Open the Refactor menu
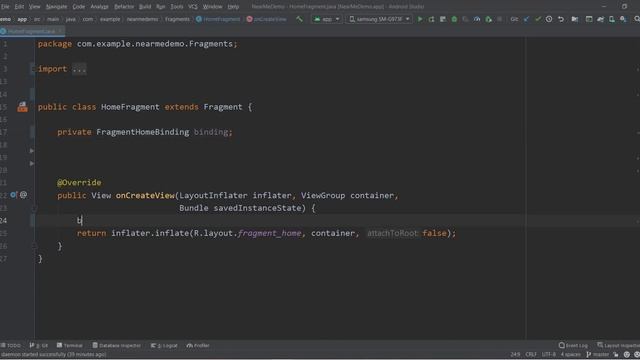 pos(124,7)
